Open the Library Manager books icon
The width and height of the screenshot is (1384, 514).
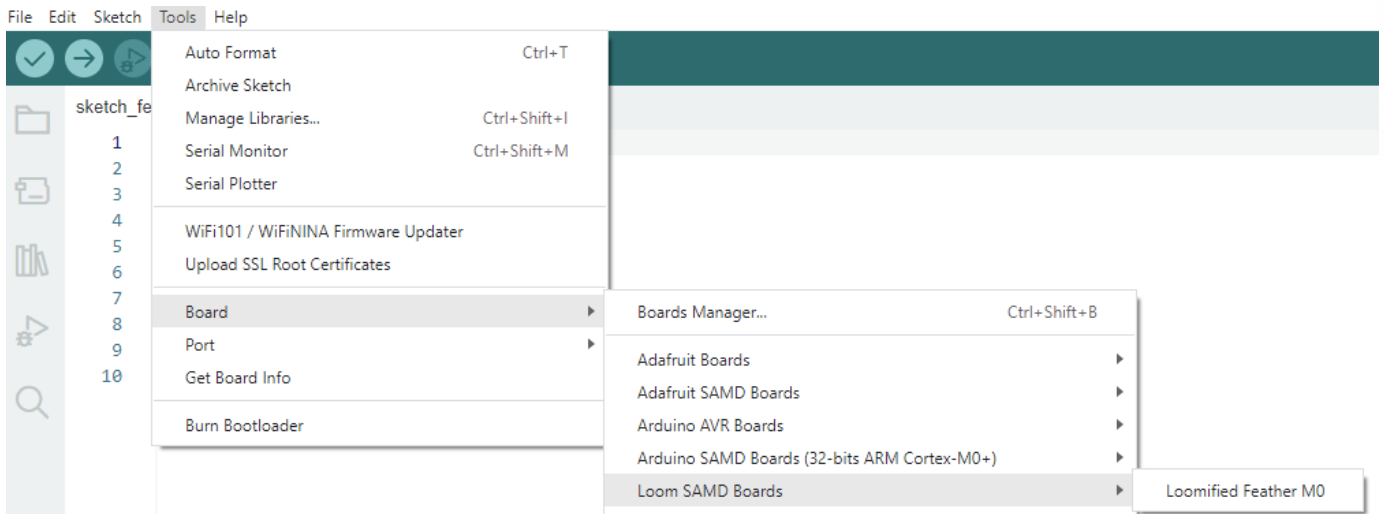coord(32,261)
